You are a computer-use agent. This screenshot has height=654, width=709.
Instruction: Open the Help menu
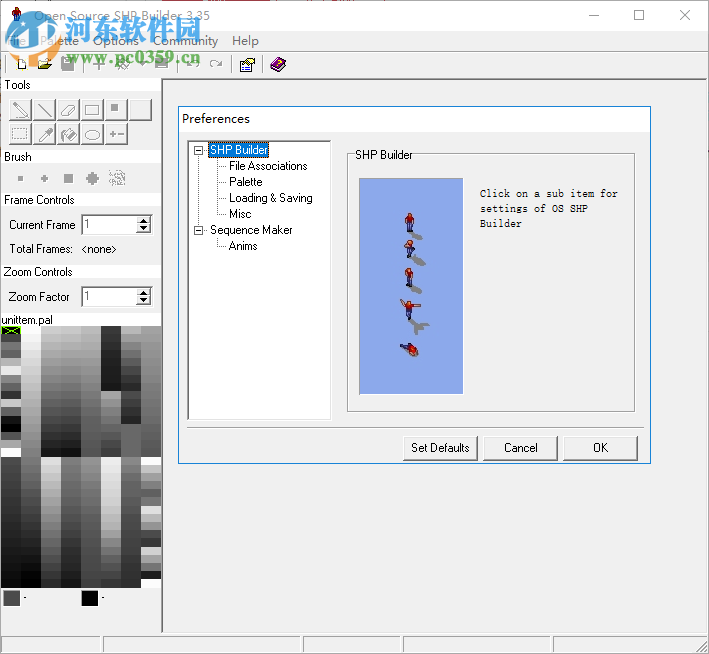[x=245, y=41]
